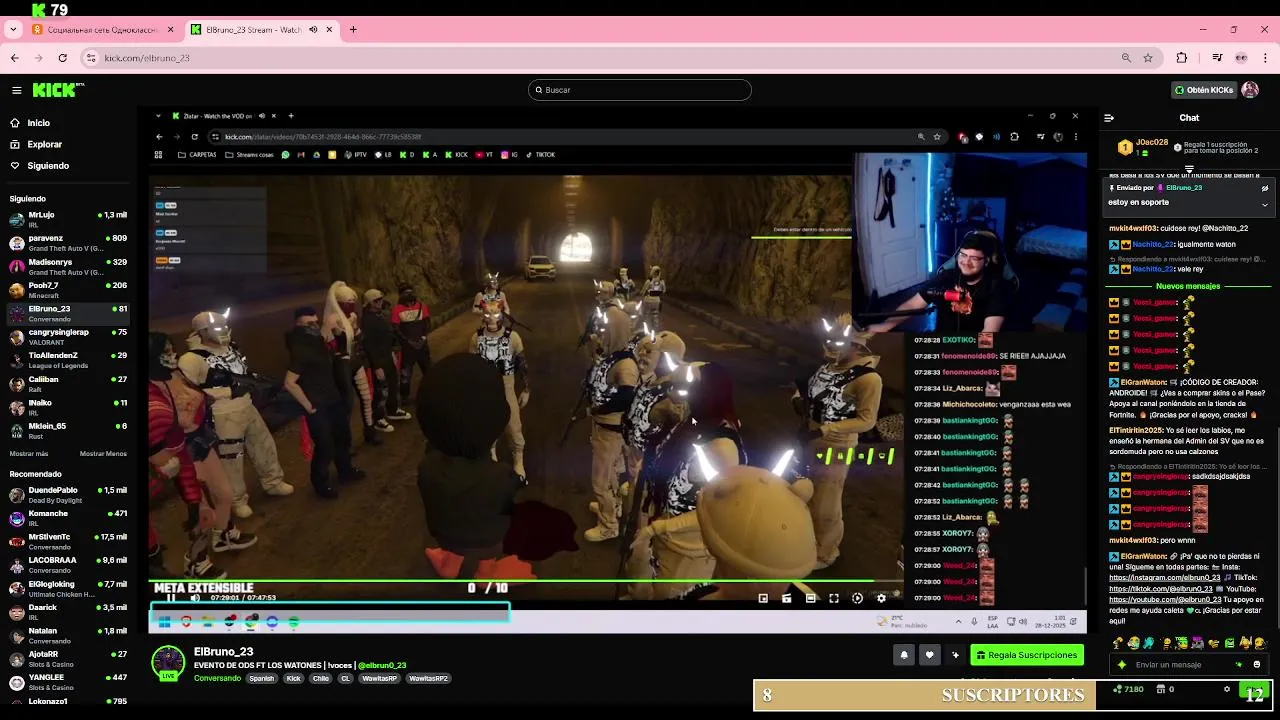Open Chrome three-dot menu
Viewport: 1280px width, 720px height.
[x=1265, y=58]
